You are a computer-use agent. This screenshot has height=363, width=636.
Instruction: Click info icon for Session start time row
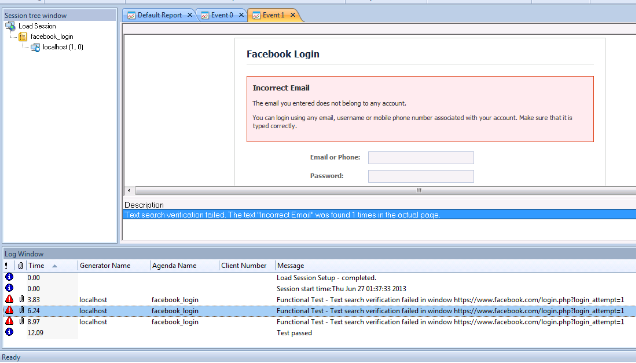point(9,288)
